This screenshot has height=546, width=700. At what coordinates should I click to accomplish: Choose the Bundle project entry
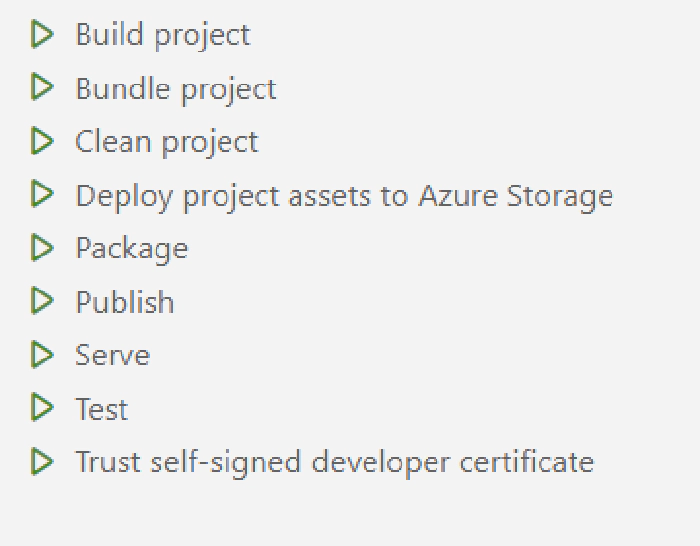[x=176, y=89]
